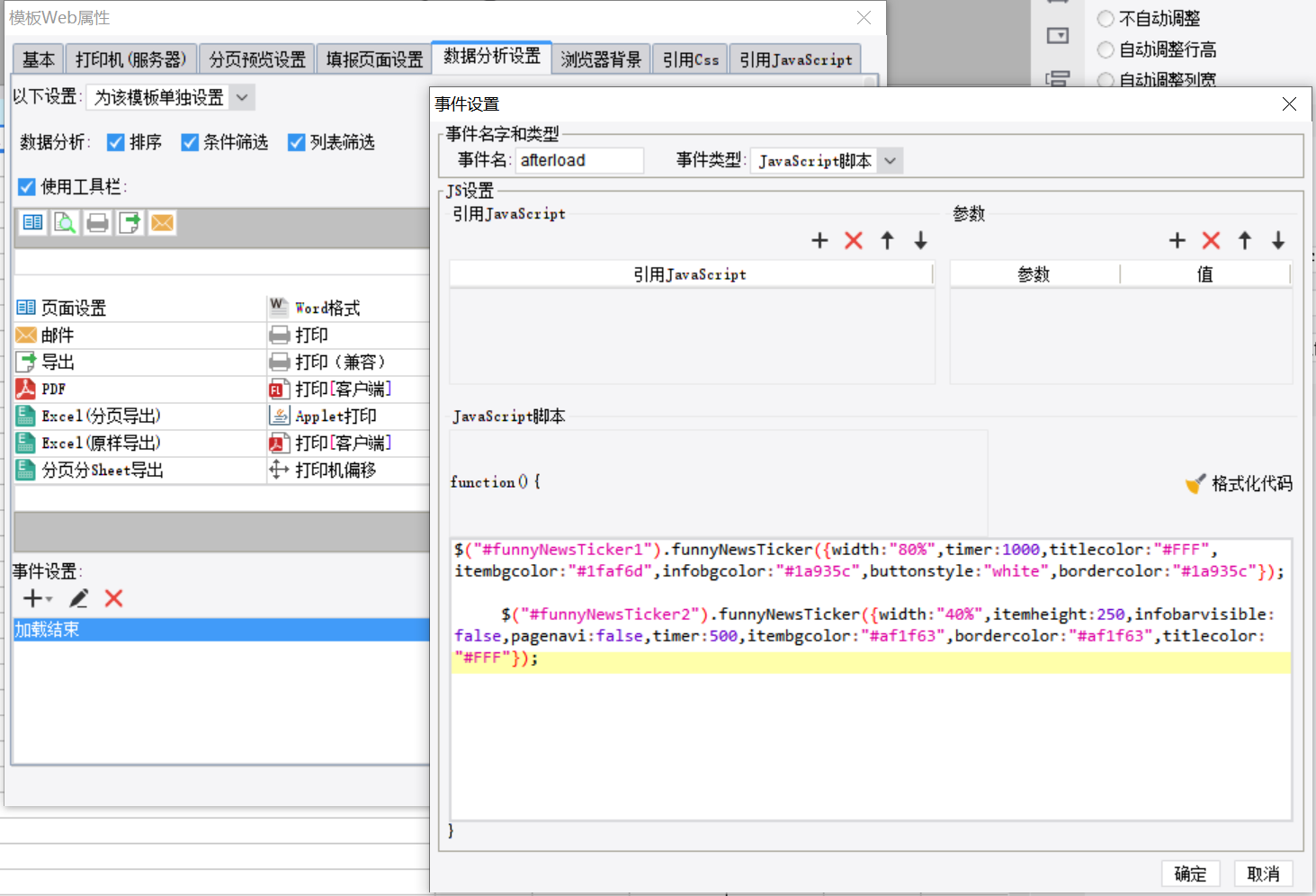1316x896 pixels.
Task: Click the 确定 button in 事件设置 dialog
Action: point(1190,874)
